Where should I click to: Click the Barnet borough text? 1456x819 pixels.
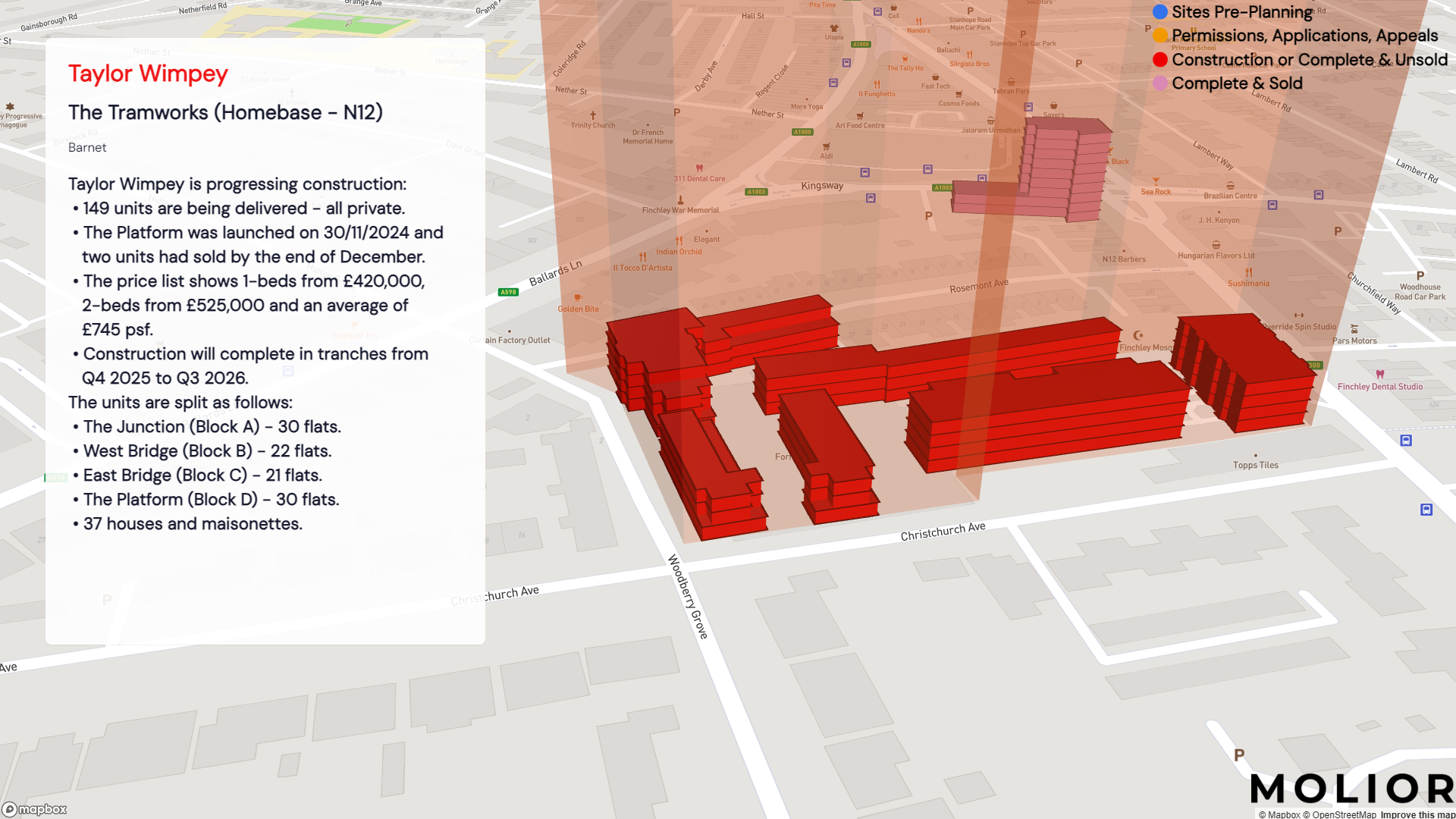87,147
